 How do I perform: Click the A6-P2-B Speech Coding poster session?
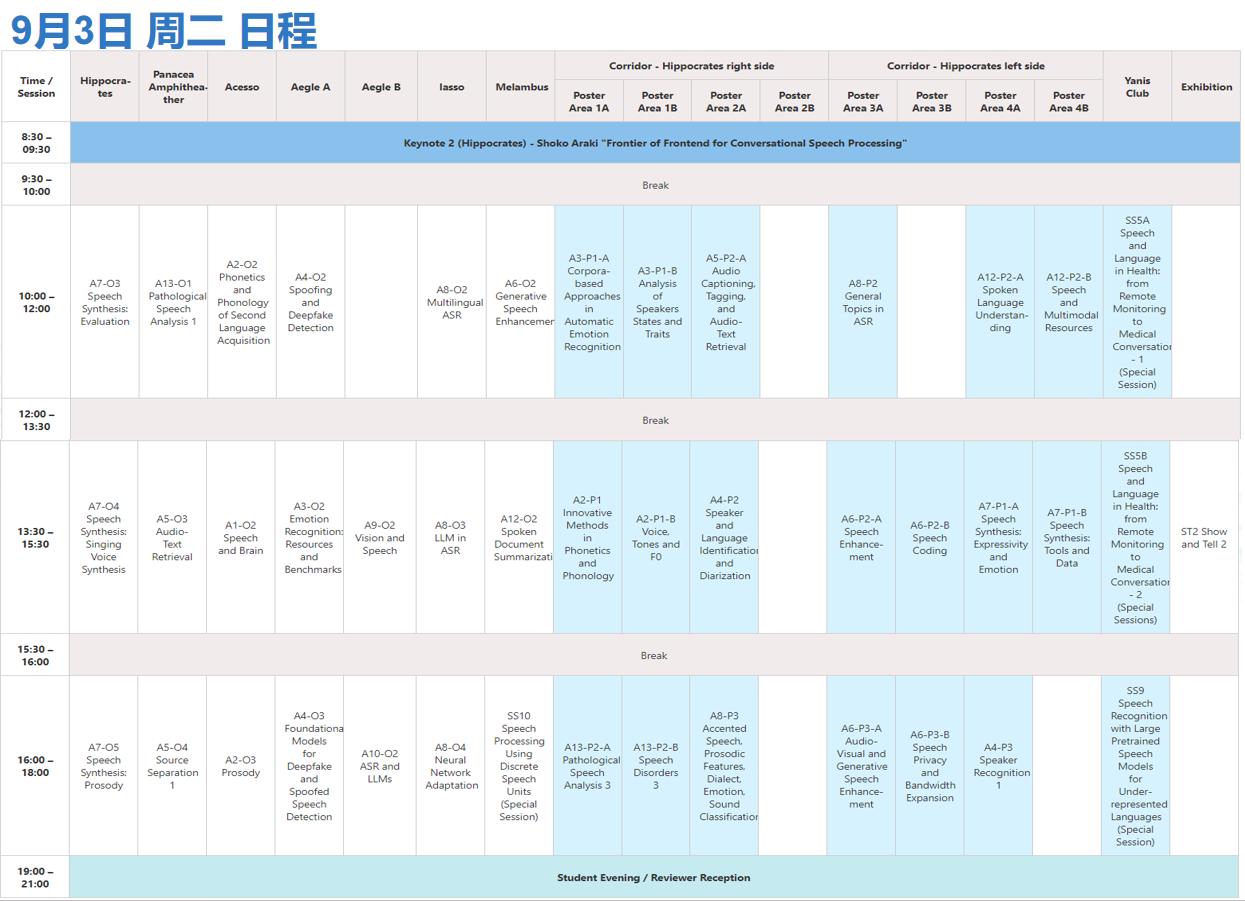click(929, 538)
